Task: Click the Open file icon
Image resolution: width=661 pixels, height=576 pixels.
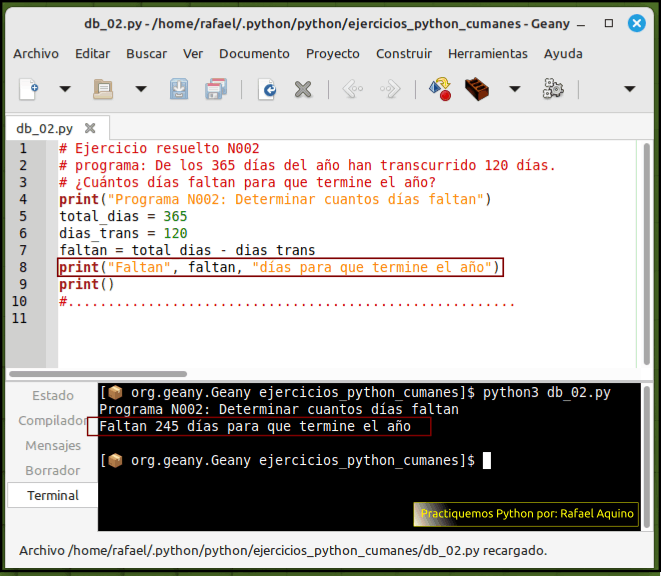Action: coord(103,89)
